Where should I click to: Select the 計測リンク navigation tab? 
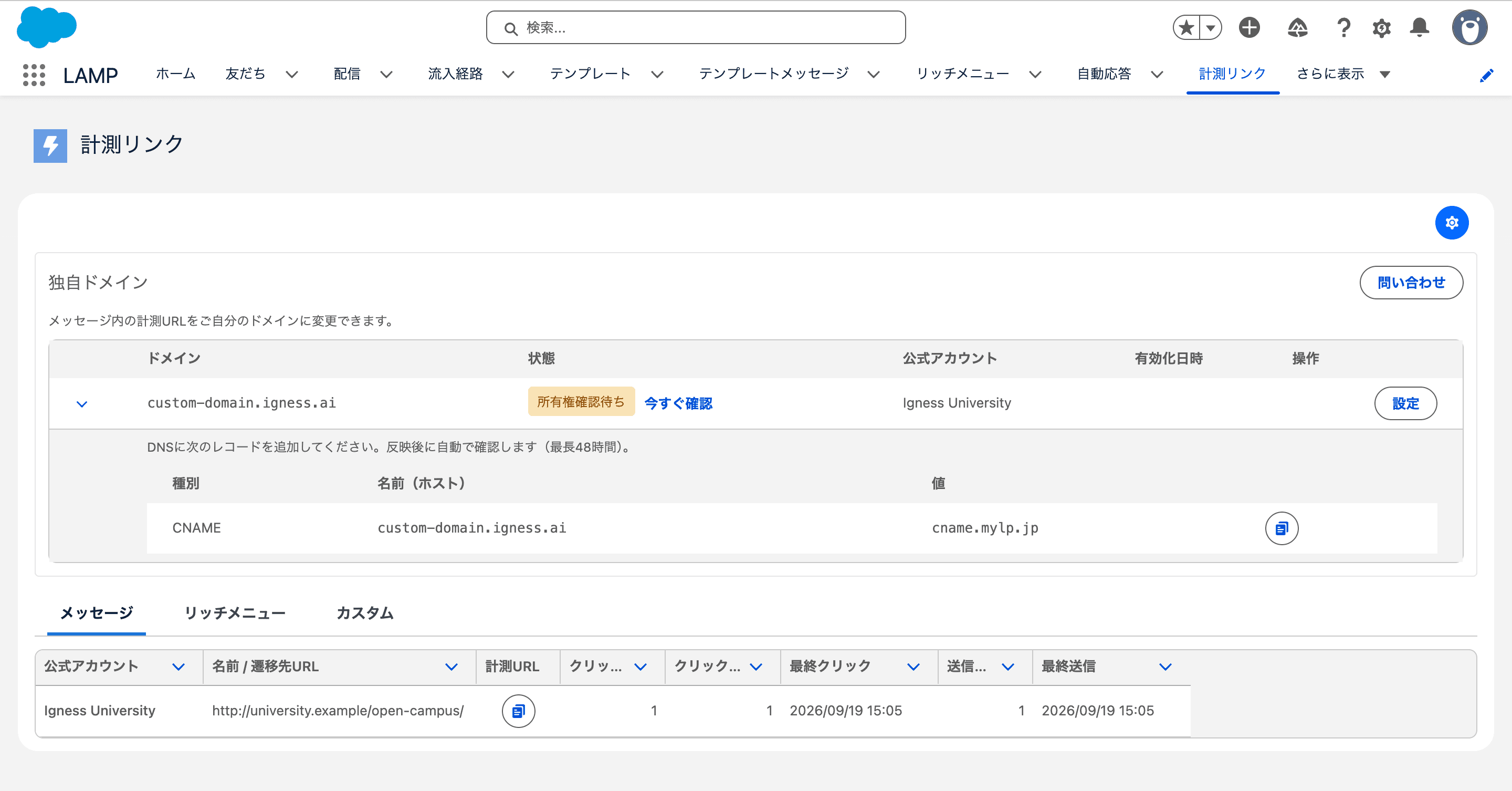tap(1232, 74)
